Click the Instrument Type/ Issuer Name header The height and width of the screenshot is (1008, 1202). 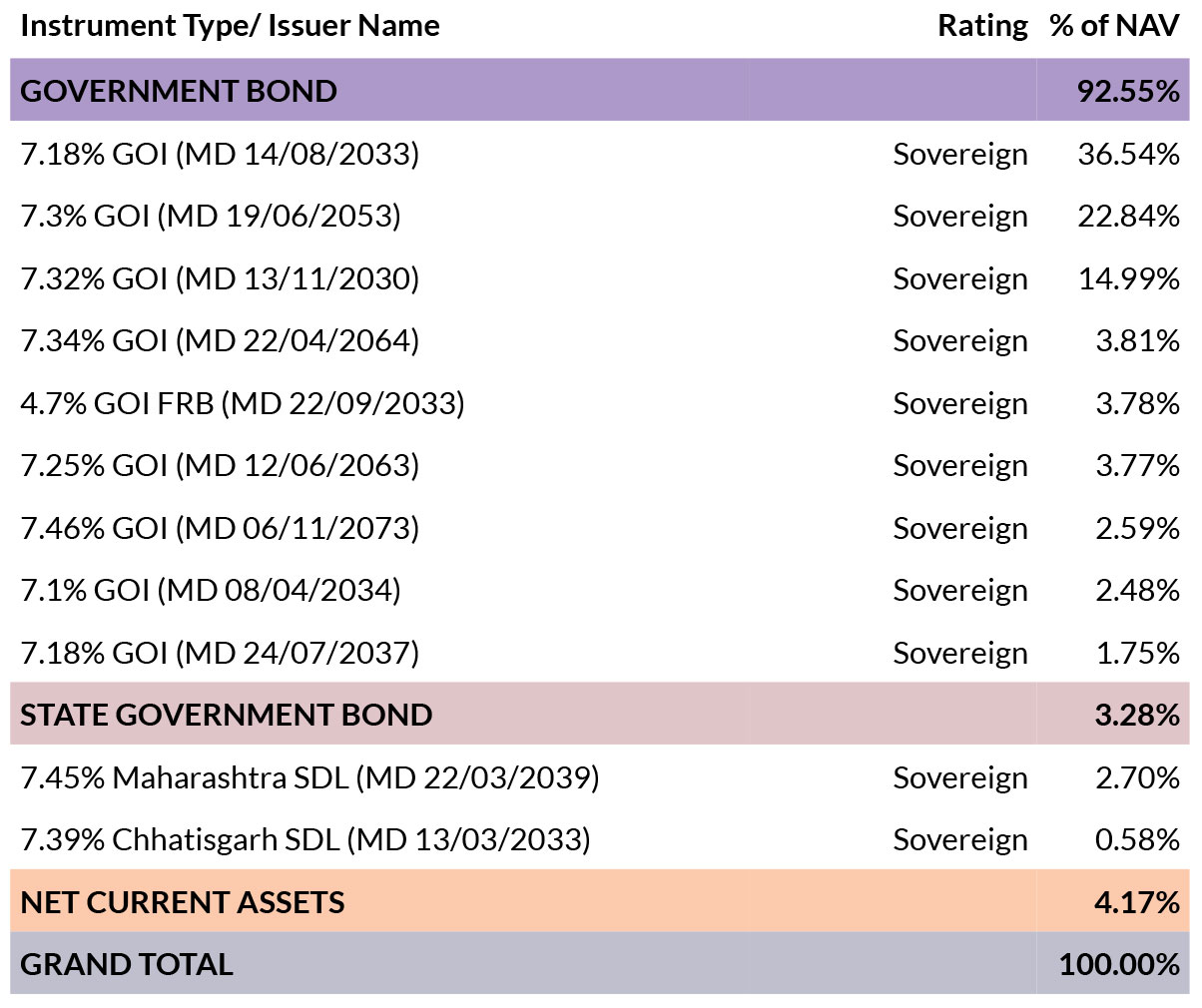click(x=230, y=26)
